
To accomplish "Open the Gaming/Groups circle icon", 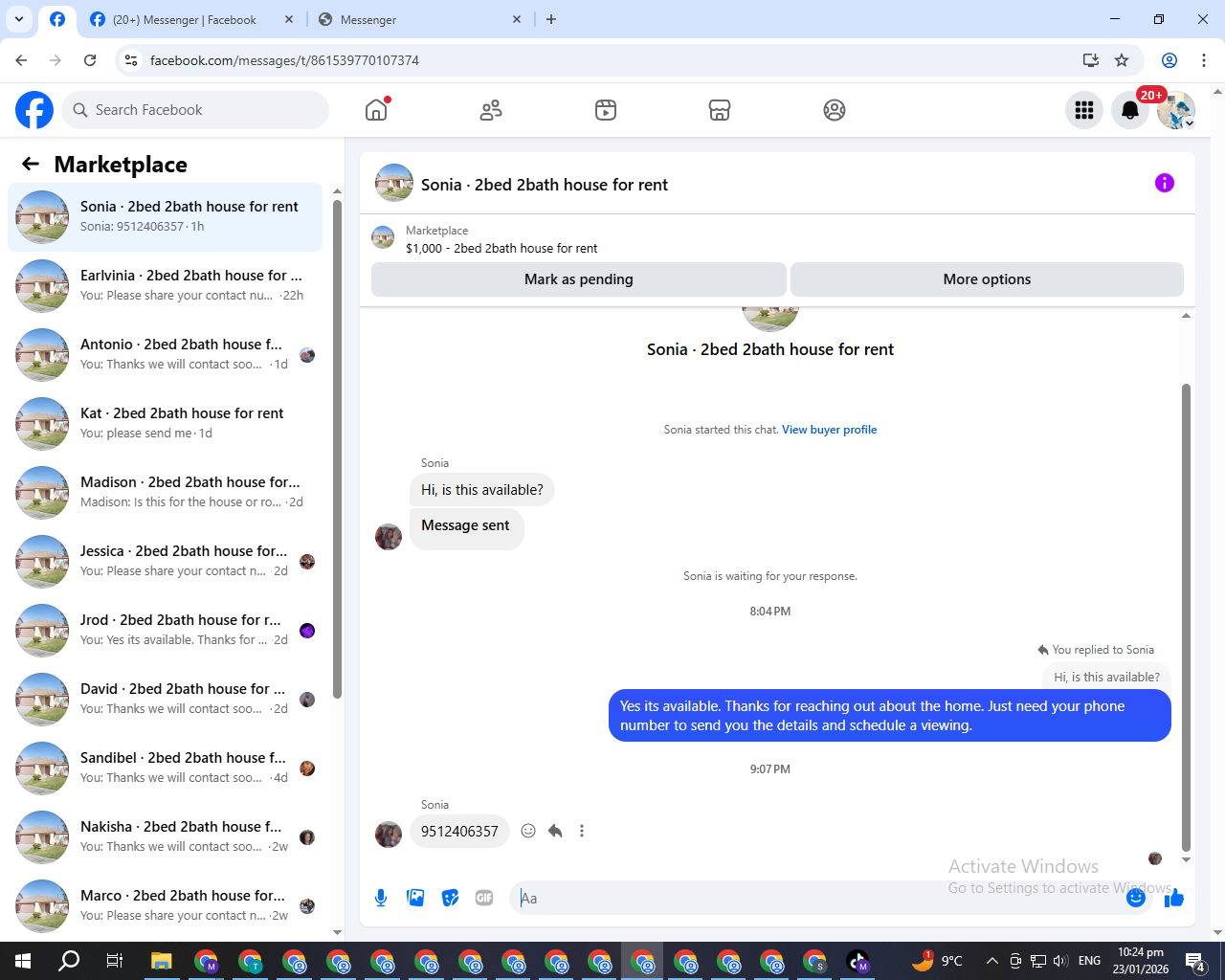I will point(835,110).
